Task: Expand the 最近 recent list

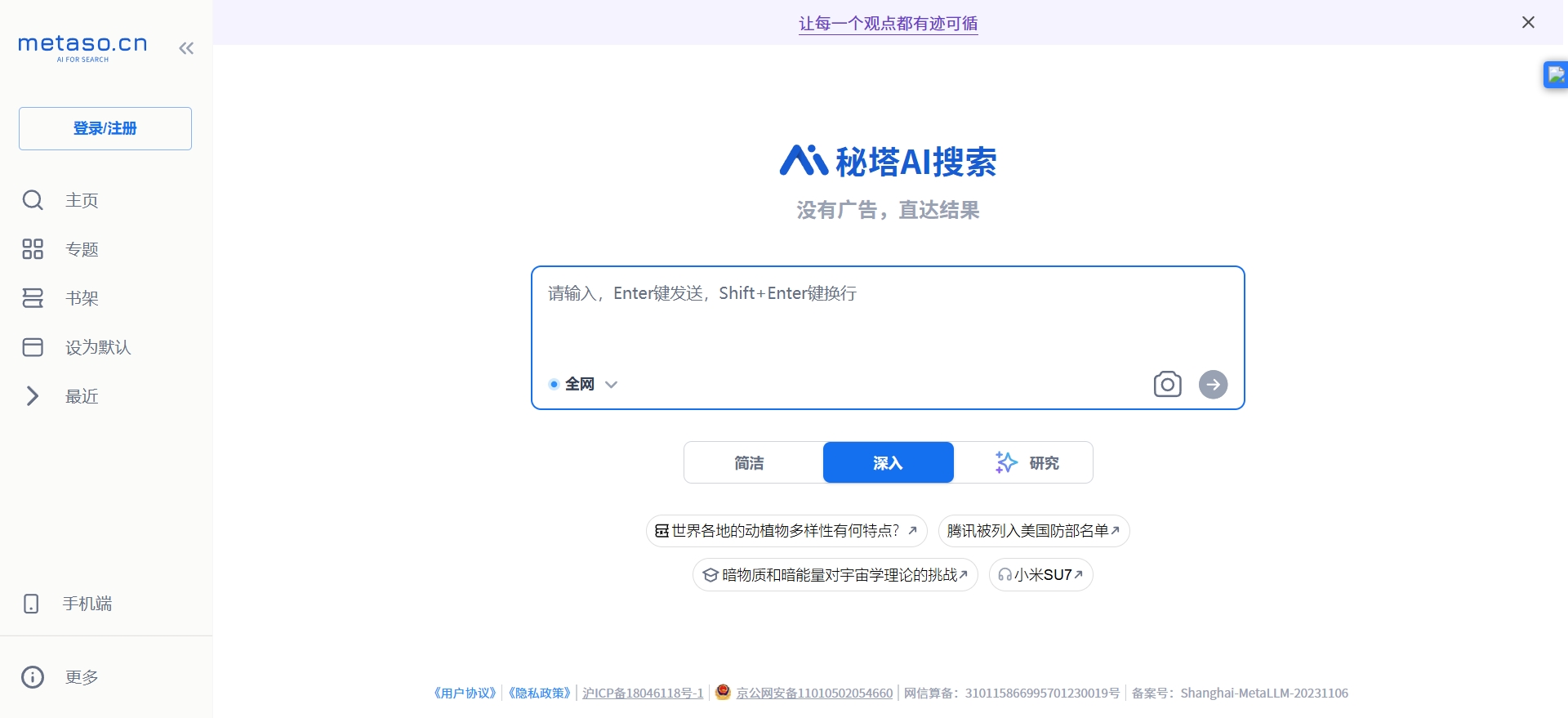Action: coord(33,396)
